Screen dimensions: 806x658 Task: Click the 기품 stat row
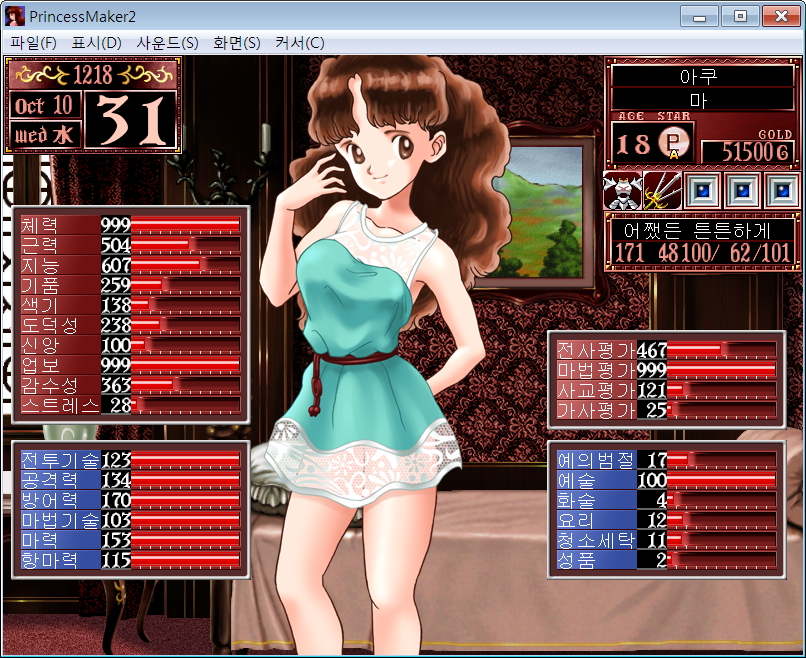coord(131,285)
